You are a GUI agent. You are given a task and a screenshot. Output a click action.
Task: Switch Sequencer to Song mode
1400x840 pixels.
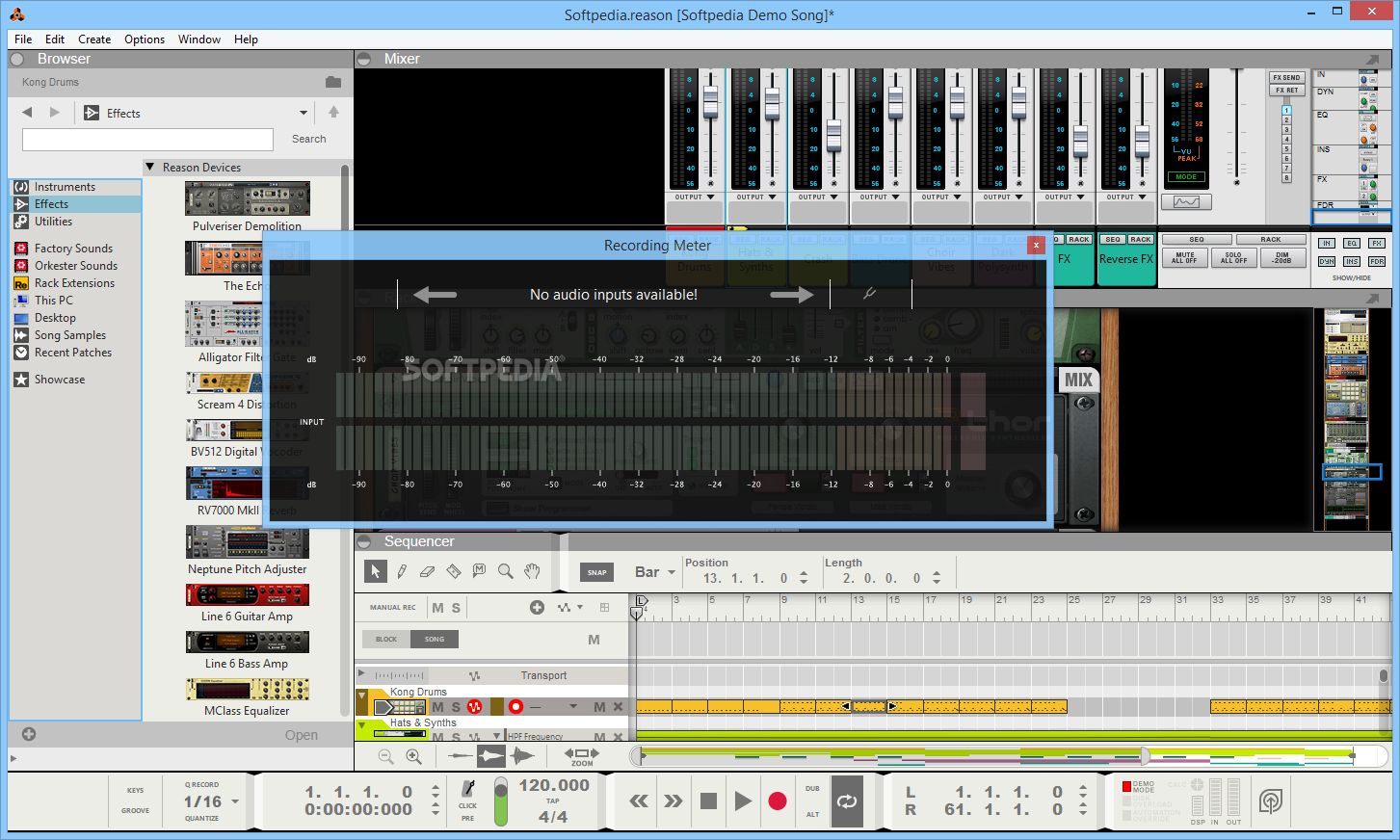click(435, 639)
